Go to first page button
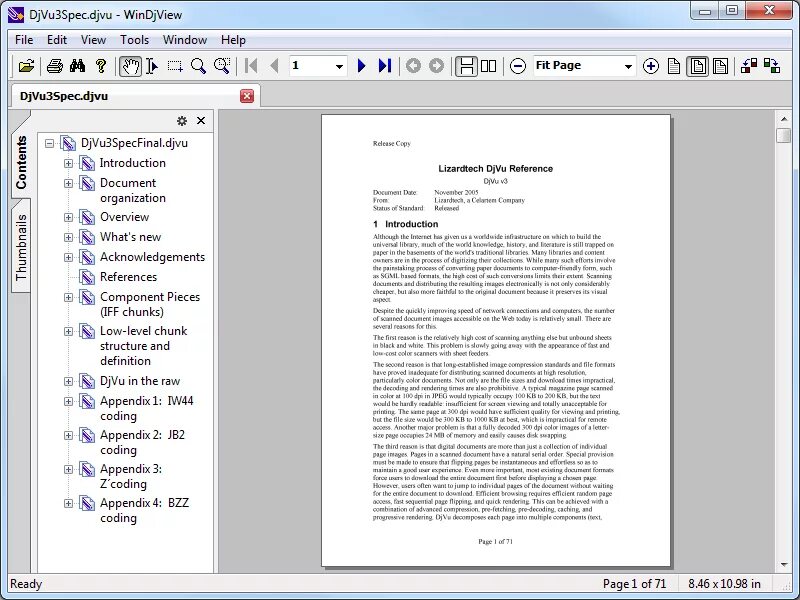 tap(251, 66)
